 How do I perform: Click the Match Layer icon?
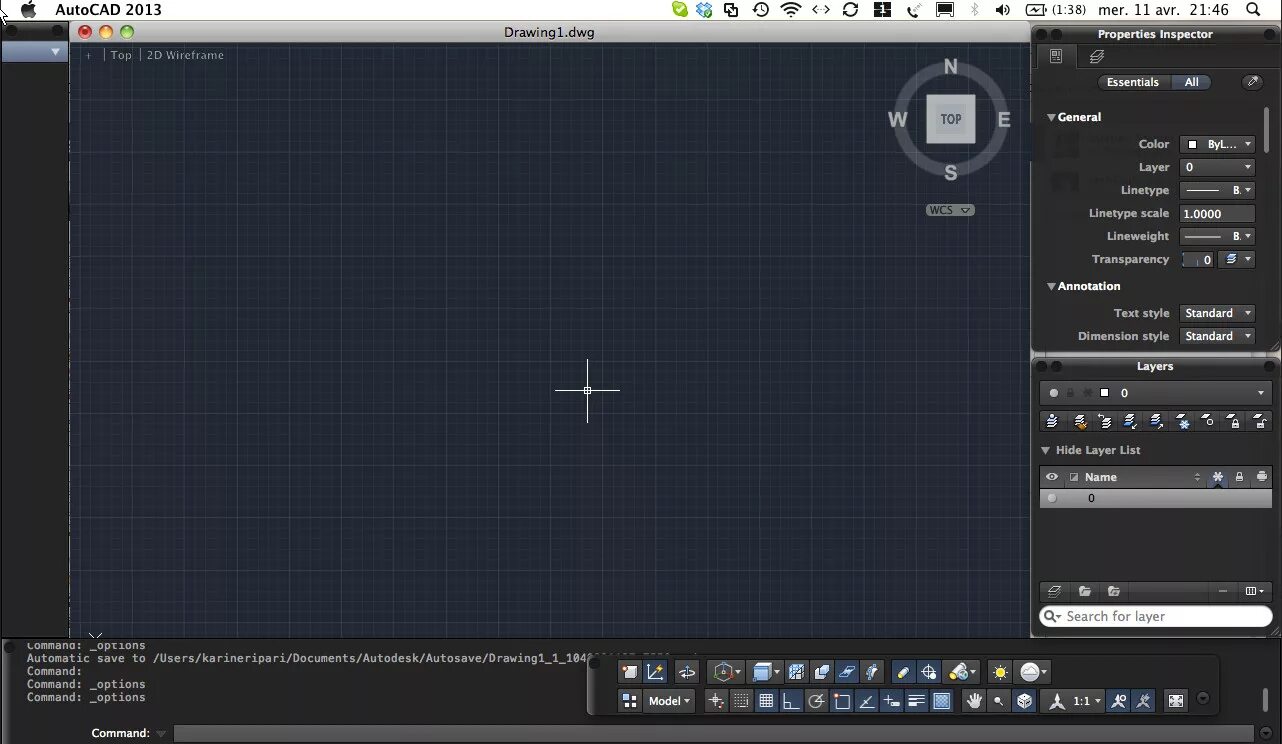pos(1080,421)
